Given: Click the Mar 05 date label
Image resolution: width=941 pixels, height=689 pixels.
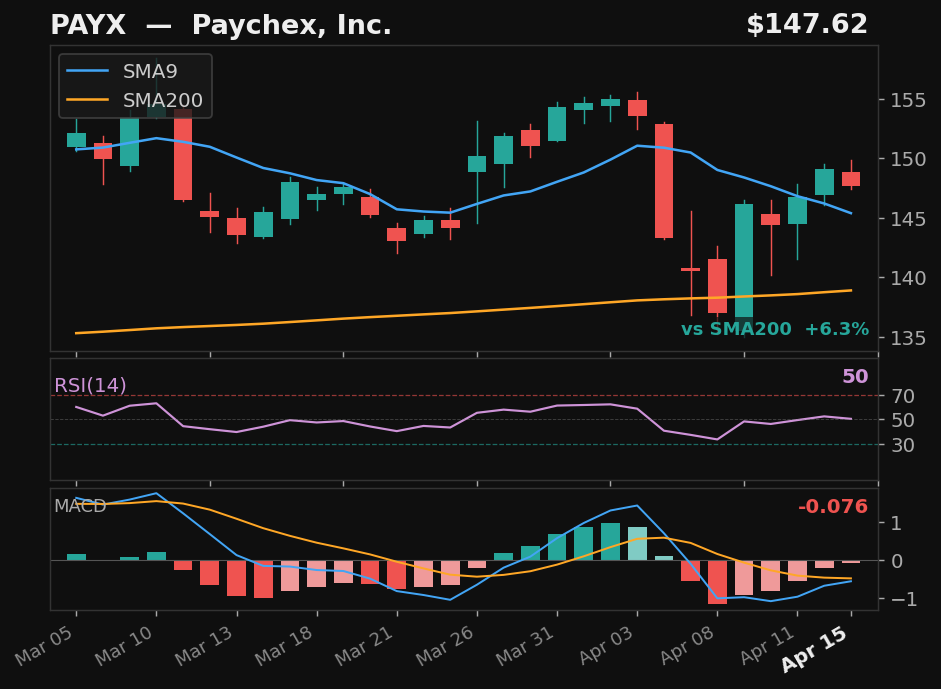Looking at the screenshot, I should click(x=45, y=646).
